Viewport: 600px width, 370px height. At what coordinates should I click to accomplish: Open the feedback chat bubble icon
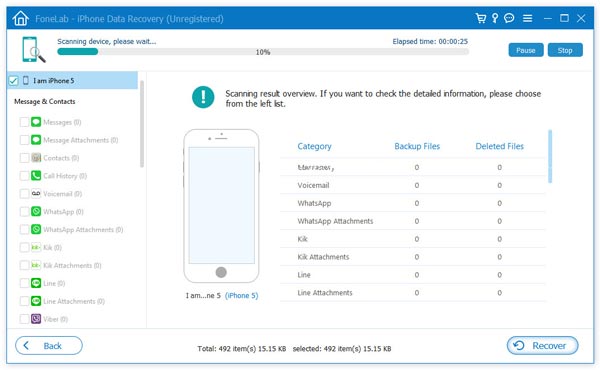click(x=509, y=18)
